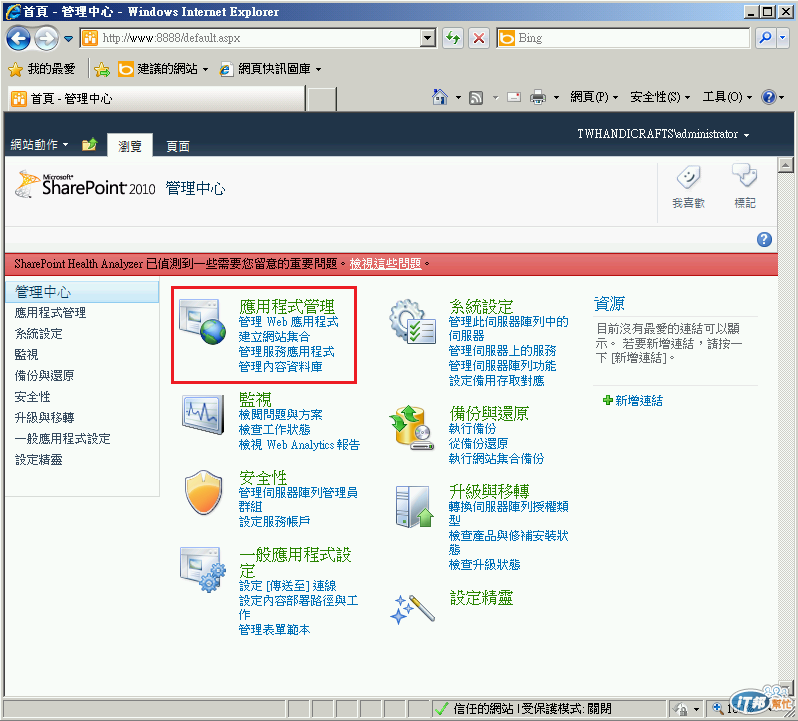Click the 資源 resources heading
This screenshot has height=721, width=798.
(609, 304)
